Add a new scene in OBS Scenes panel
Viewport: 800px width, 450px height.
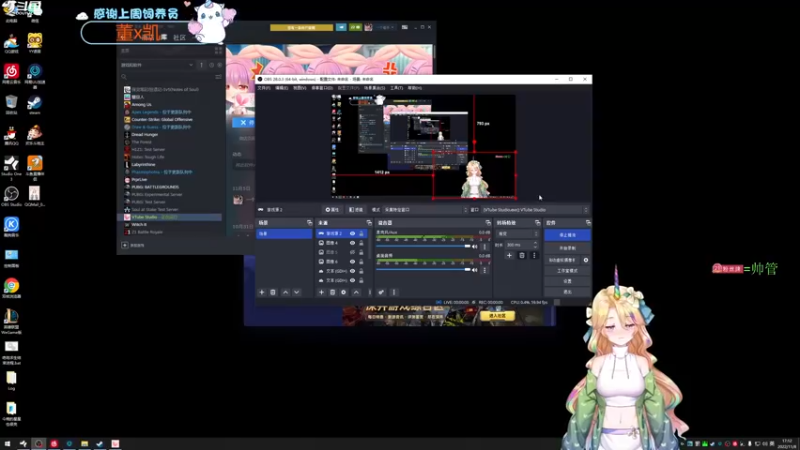(262, 292)
